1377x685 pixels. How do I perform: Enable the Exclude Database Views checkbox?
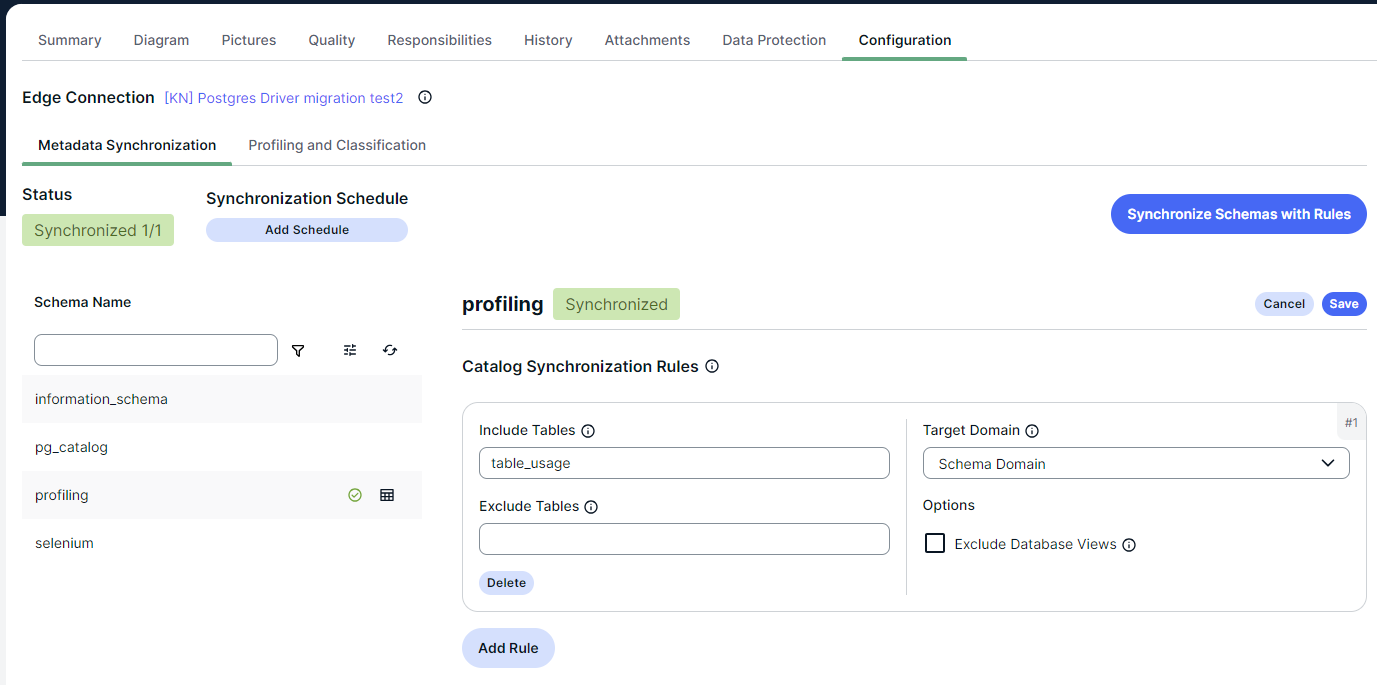click(x=935, y=543)
